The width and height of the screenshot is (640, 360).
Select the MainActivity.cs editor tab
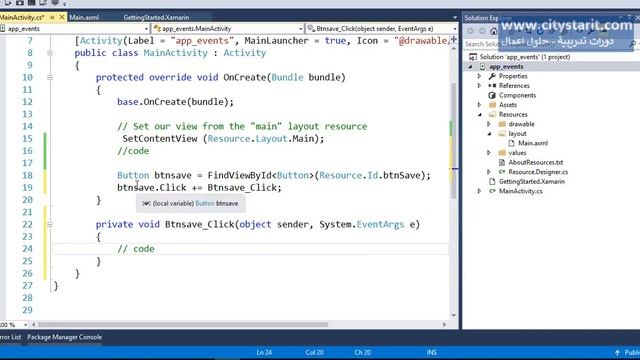click(x=22, y=18)
